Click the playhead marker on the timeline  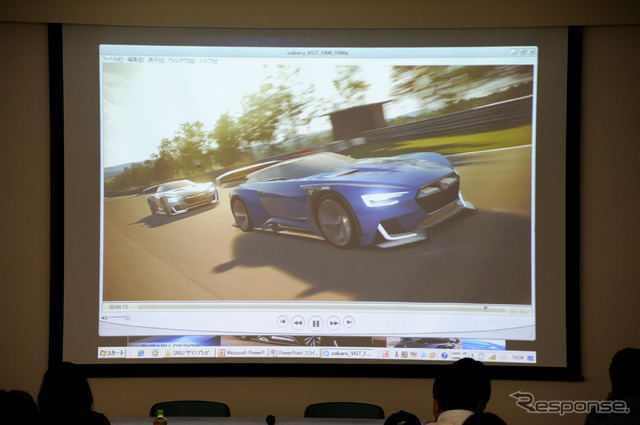[x=485, y=308]
